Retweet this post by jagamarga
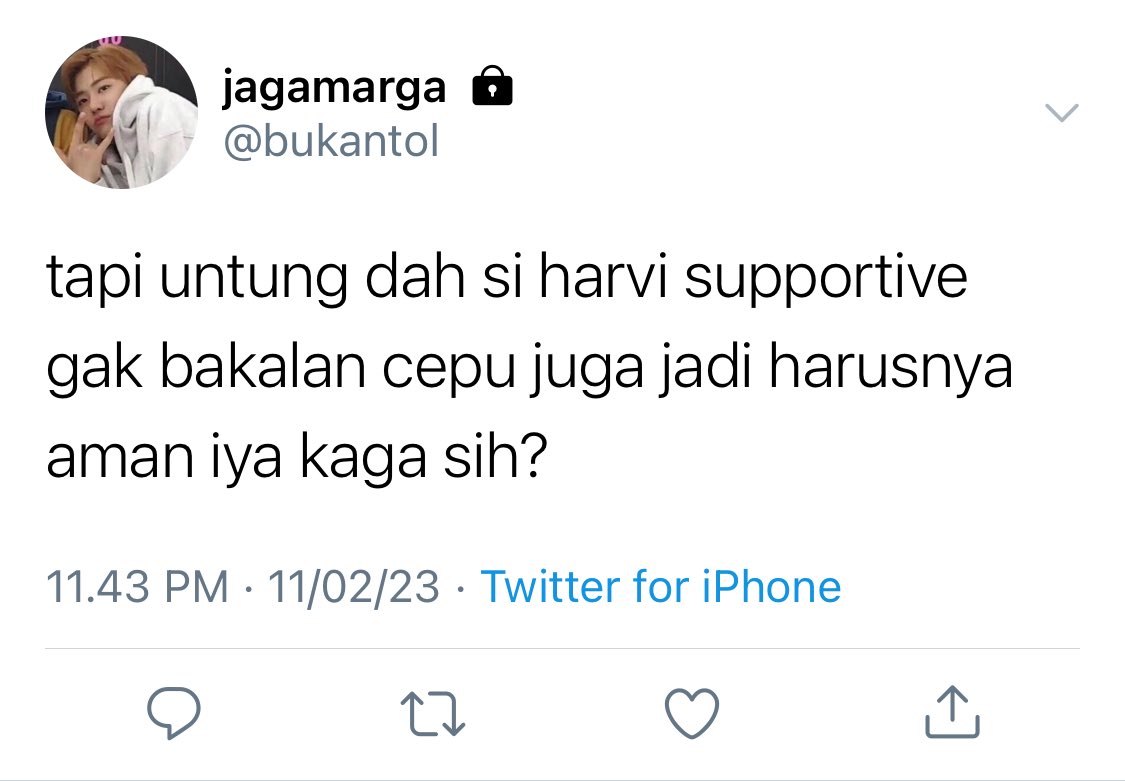This screenshot has height=781, width=1125. click(x=433, y=714)
